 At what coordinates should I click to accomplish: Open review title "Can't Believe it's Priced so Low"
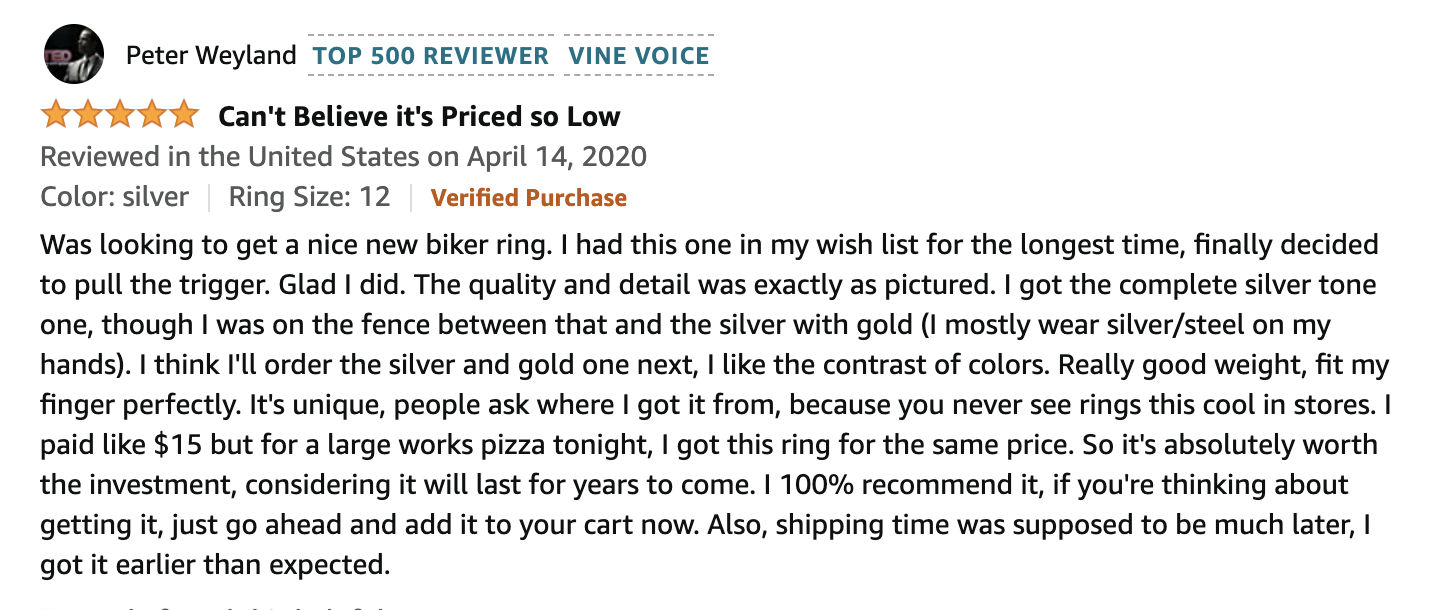419,117
